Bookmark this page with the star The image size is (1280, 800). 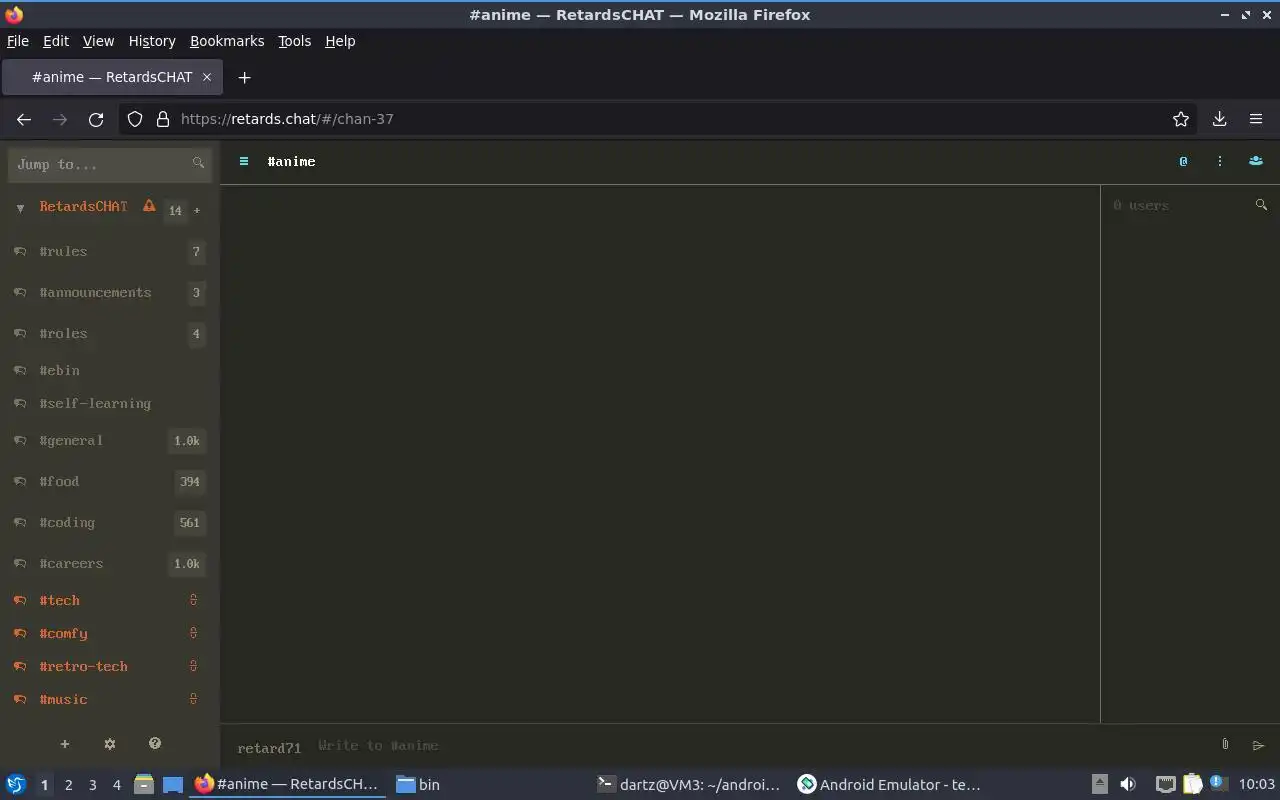(x=1181, y=119)
